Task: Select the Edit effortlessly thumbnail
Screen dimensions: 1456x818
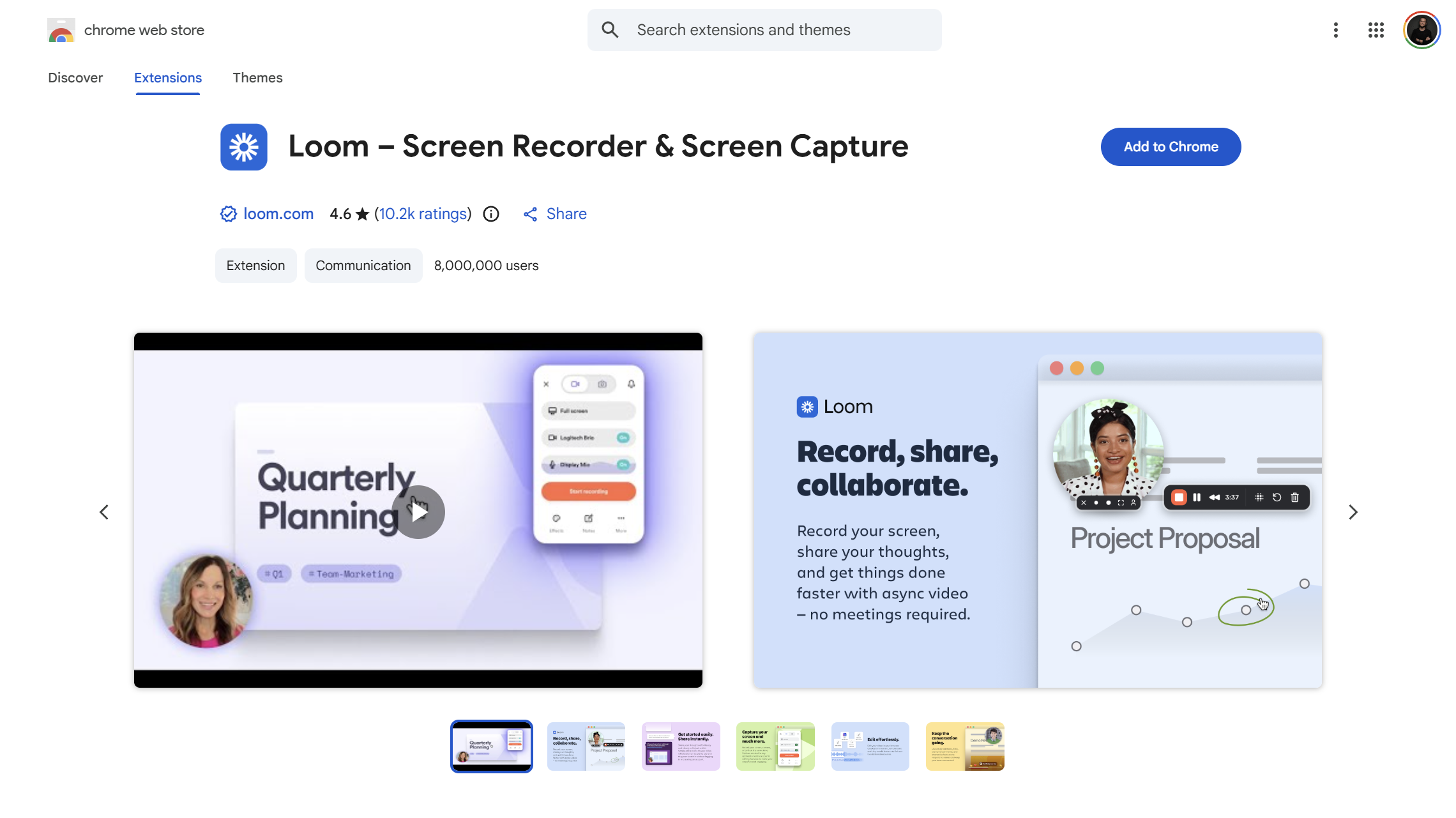Action: point(870,746)
